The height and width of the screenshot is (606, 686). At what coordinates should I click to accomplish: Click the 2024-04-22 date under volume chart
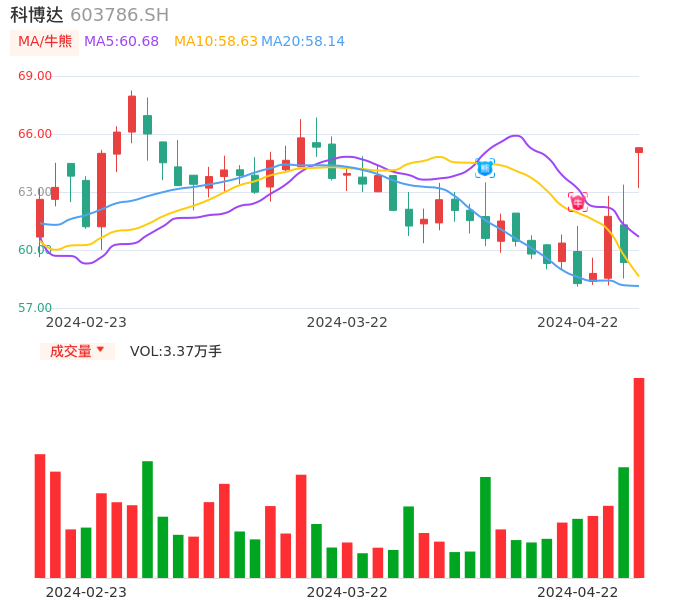578,592
